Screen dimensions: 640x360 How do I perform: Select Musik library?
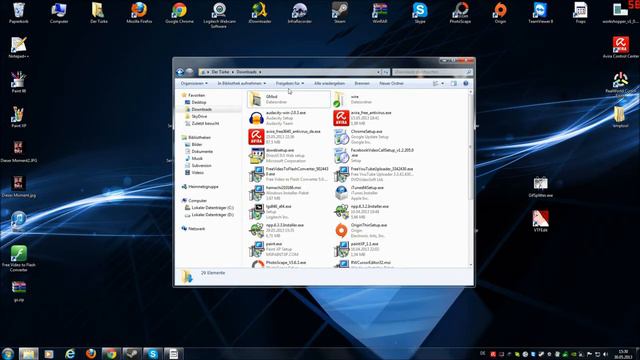pyautogui.click(x=197, y=158)
